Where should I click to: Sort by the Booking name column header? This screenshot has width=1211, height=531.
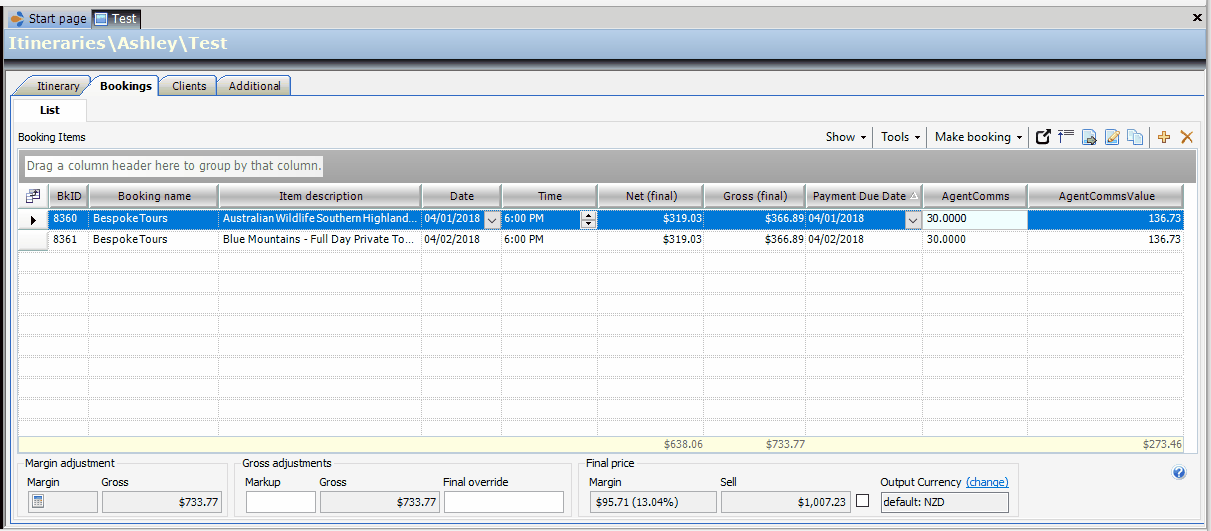[153, 196]
